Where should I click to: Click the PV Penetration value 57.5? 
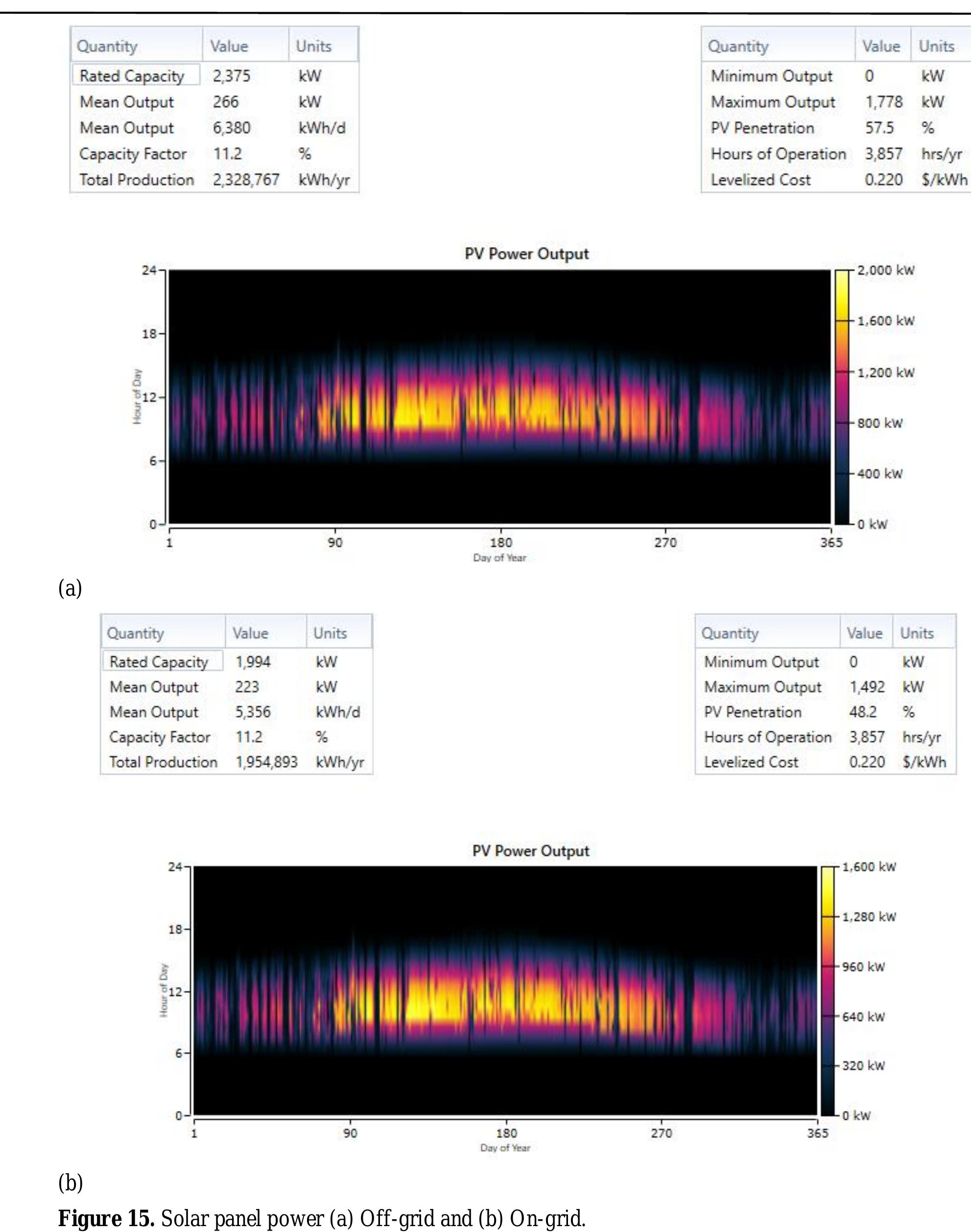click(879, 127)
